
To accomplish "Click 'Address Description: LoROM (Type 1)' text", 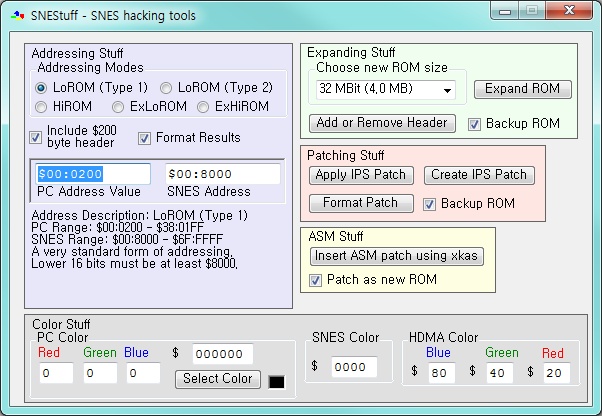I will point(139,215).
